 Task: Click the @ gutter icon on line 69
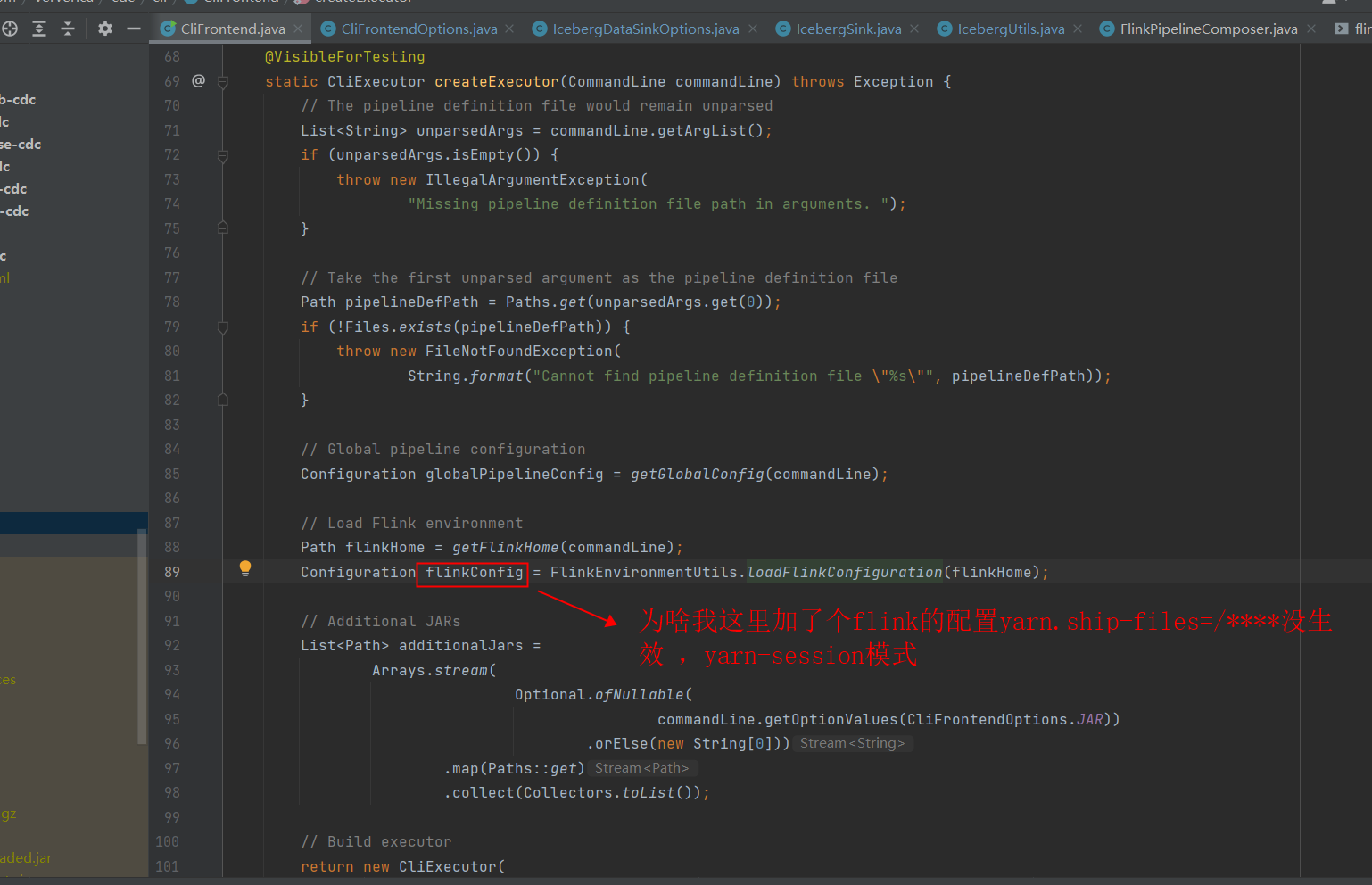198,80
